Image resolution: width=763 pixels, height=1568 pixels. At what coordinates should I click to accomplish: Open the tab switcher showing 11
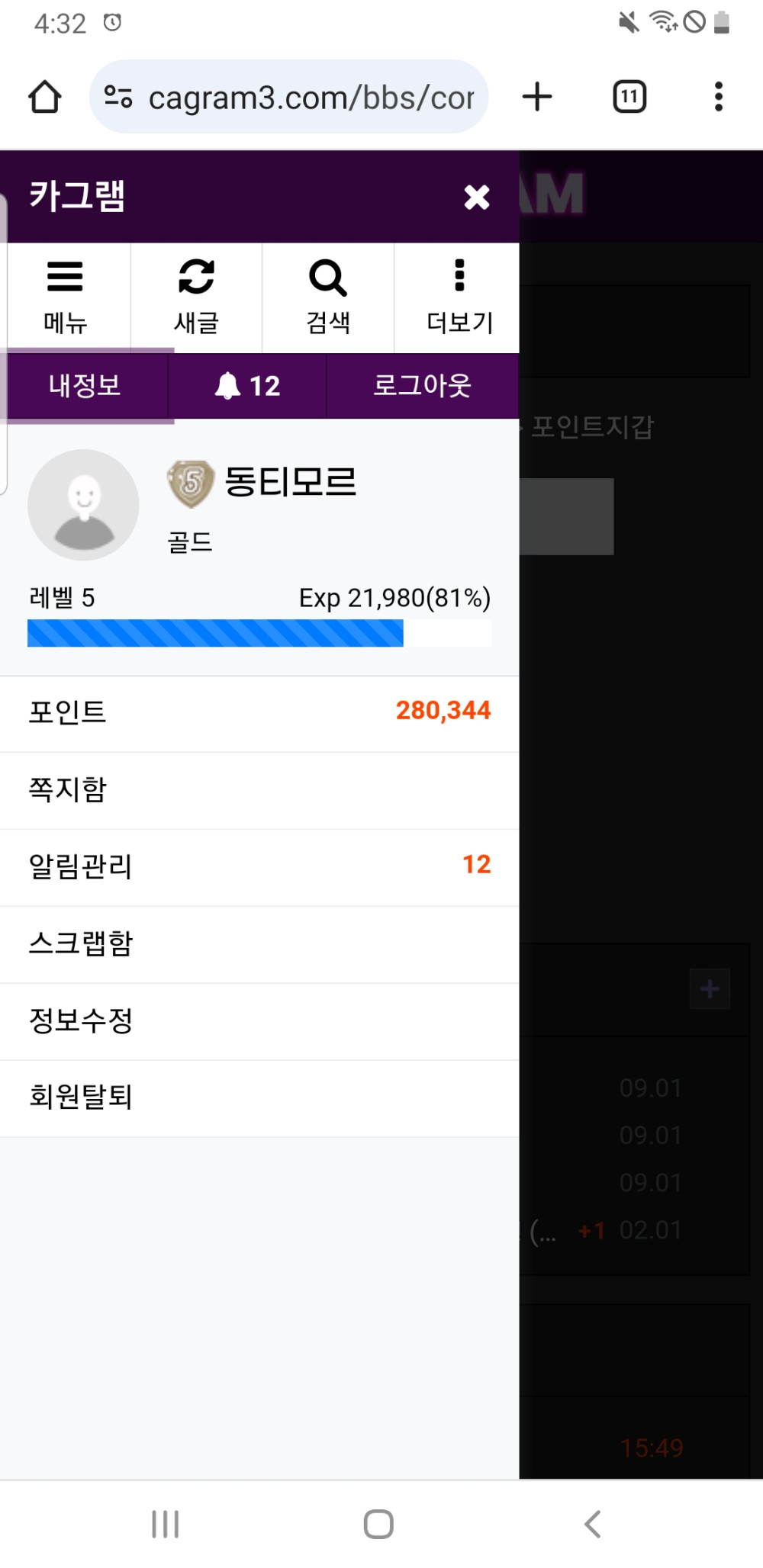click(x=629, y=97)
